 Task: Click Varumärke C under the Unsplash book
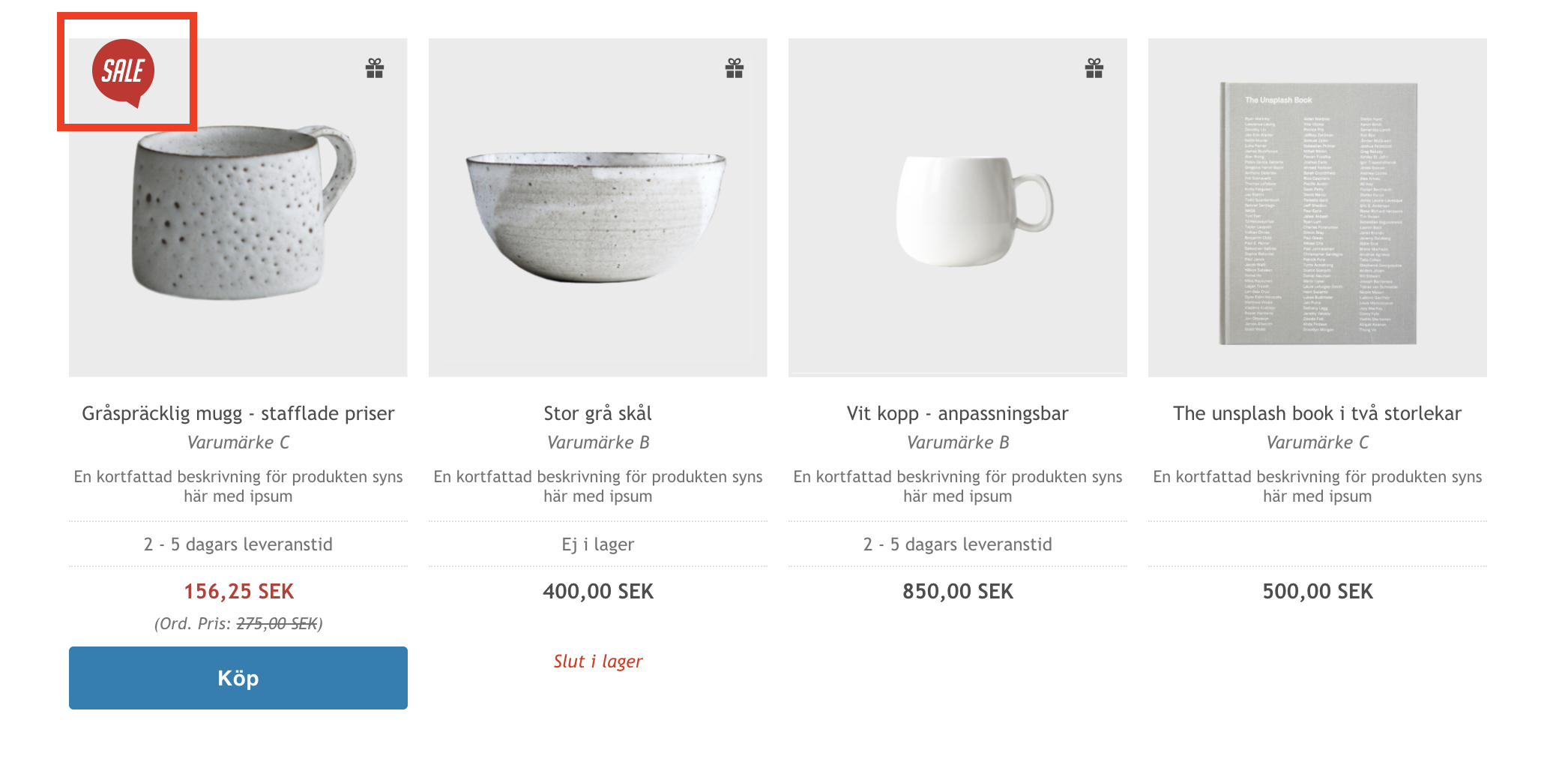point(1318,442)
